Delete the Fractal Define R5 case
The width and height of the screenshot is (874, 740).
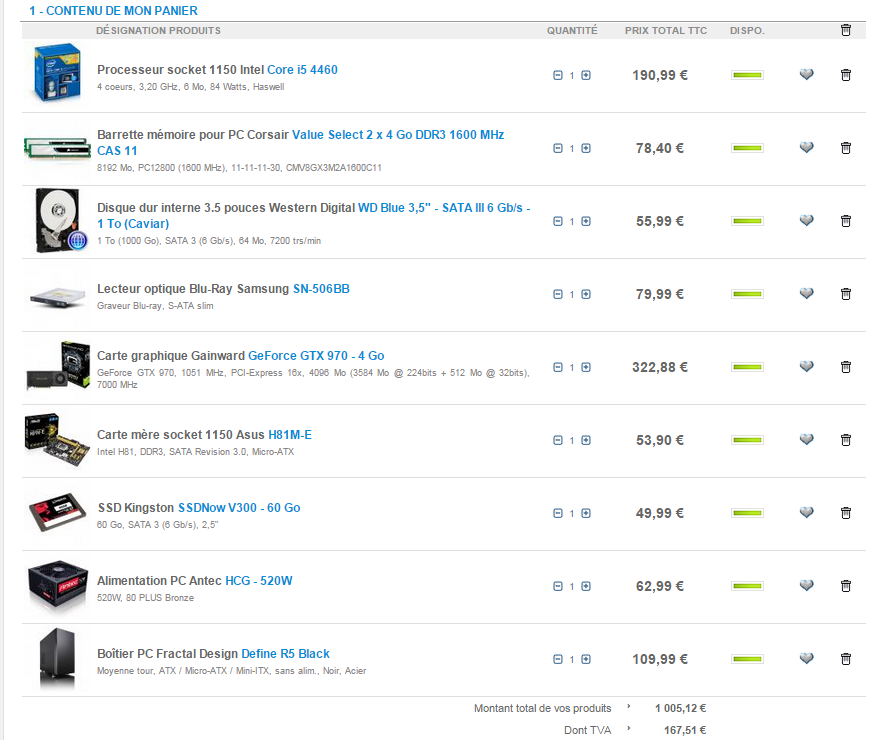[846, 659]
